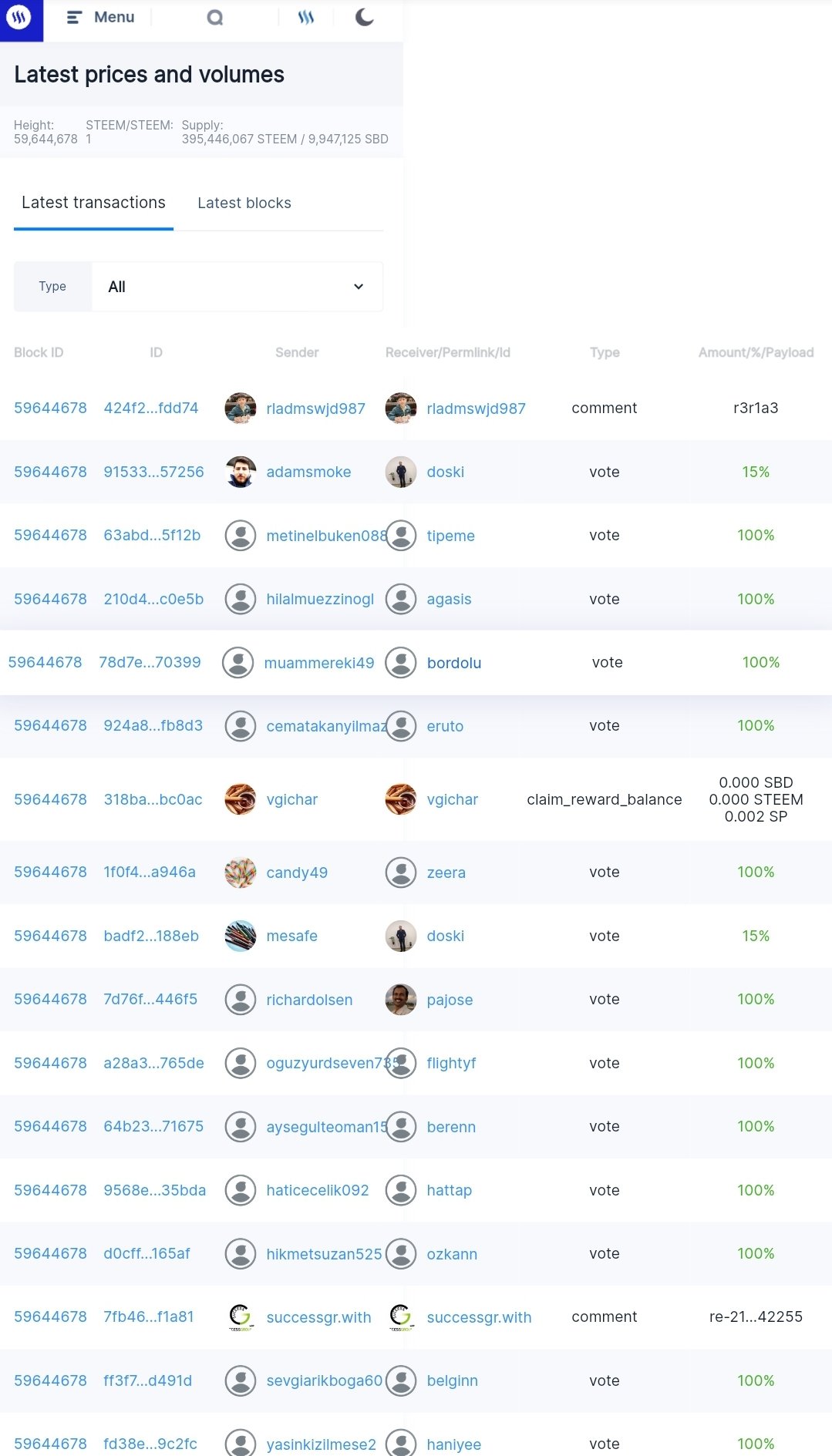Screen dimensions: 832x1456
Task: Click pajose receiver avatar
Action: [x=401, y=1000]
